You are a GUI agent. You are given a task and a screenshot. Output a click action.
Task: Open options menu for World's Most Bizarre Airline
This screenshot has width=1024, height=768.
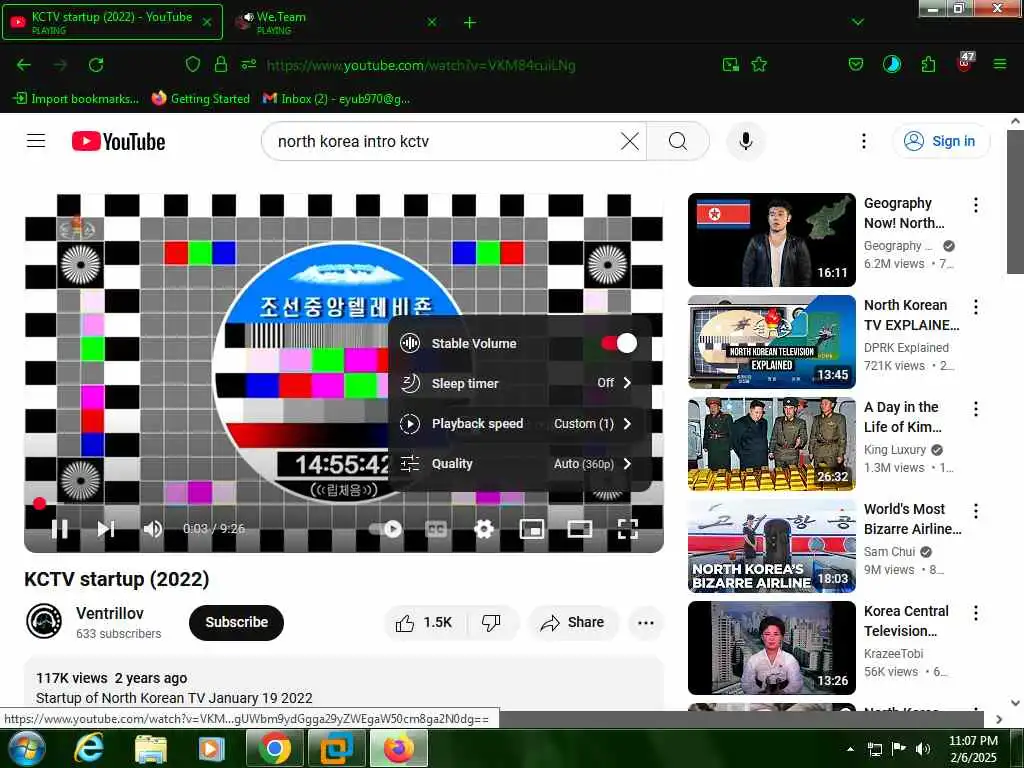pos(976,511)
